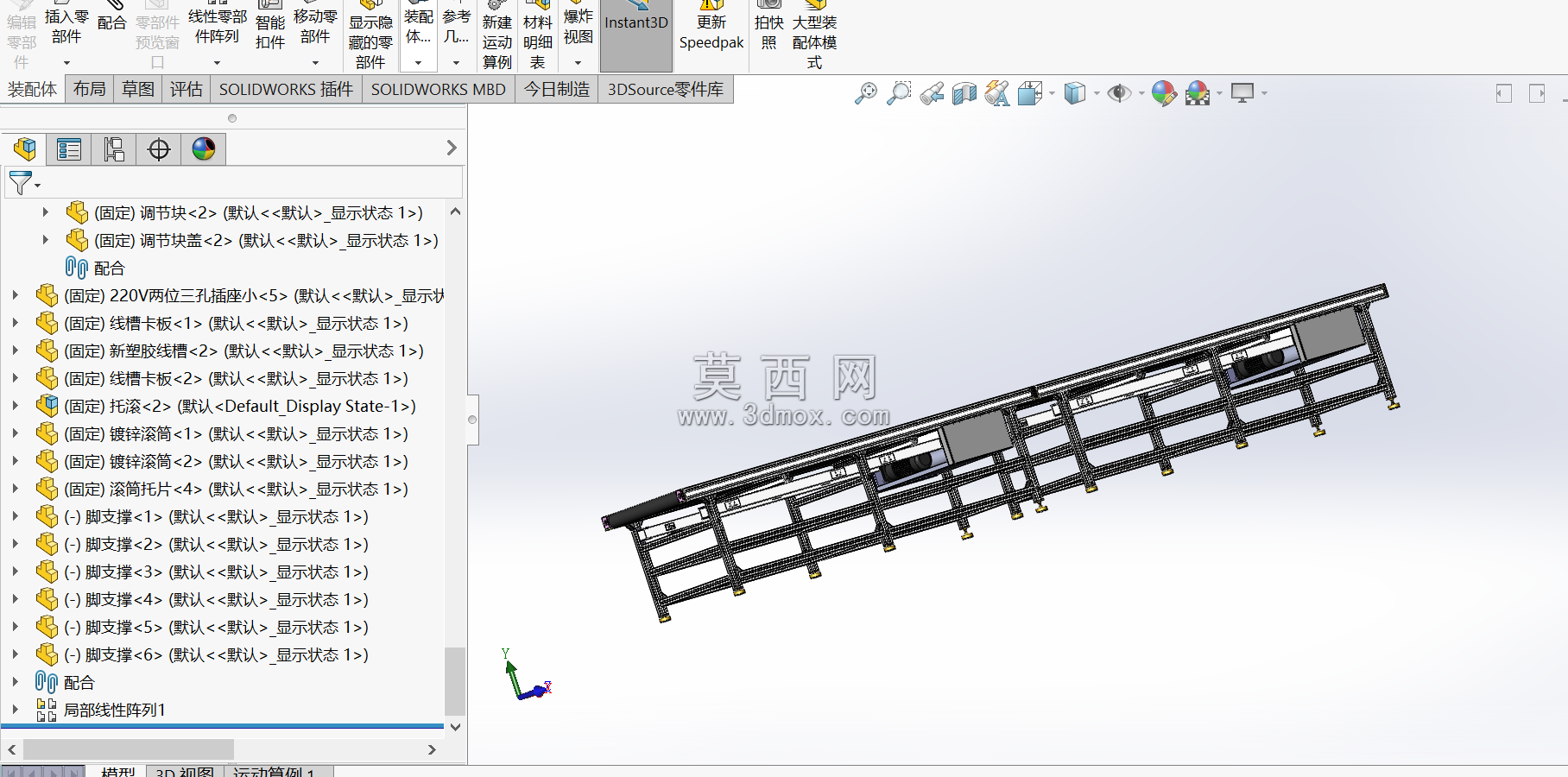Click 材料明细表 tool
The height and width of the screenshot is (777, 1568).
538,35
